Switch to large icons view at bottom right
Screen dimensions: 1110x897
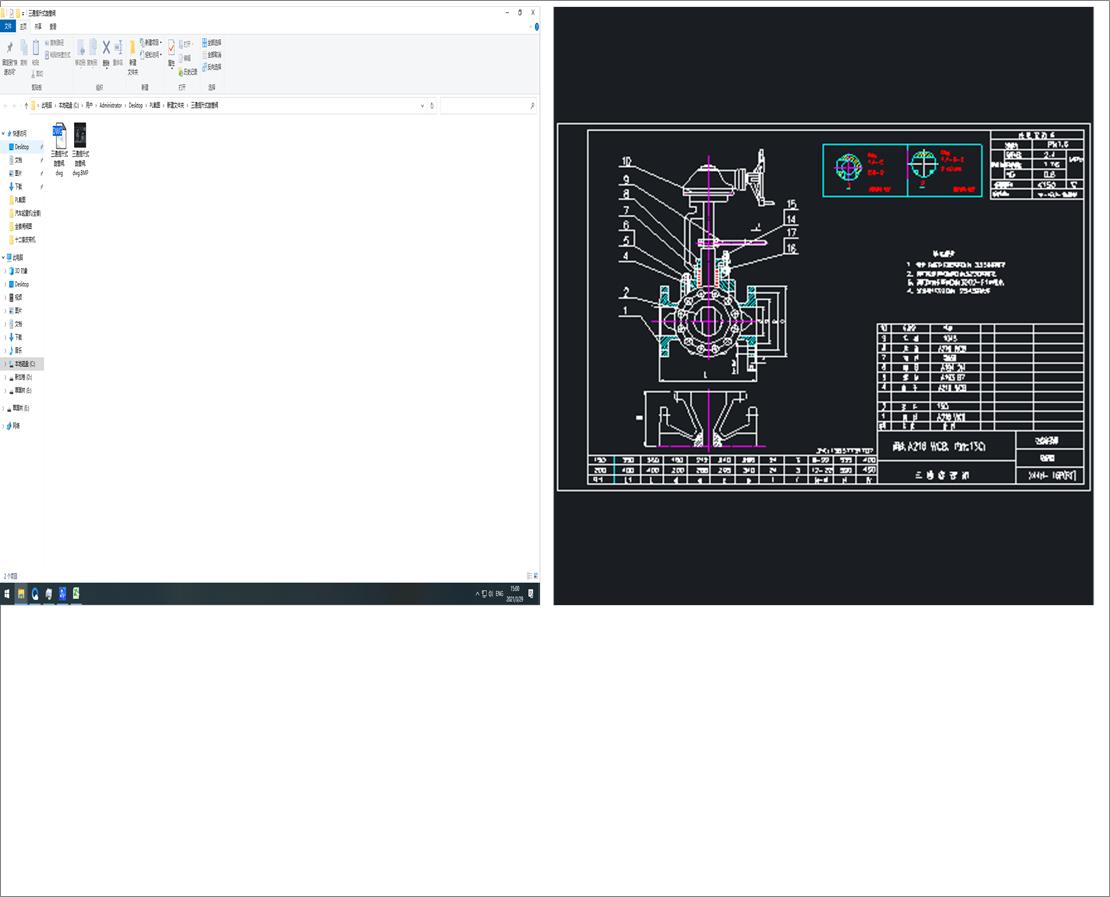point(535,576)
